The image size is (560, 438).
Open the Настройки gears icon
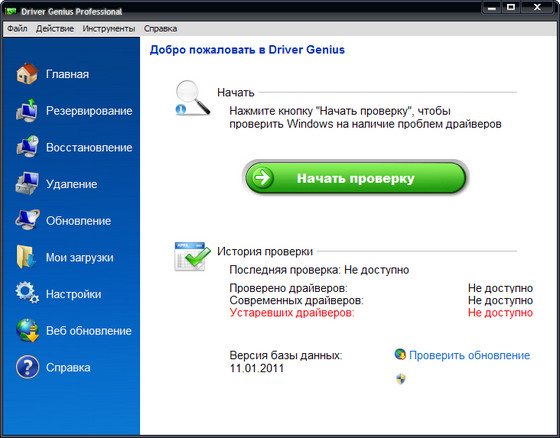27,293
